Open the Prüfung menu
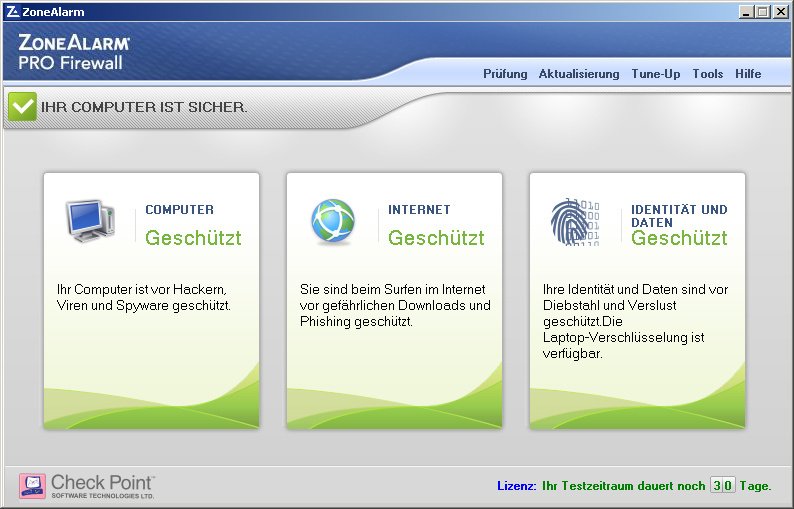The image size is (794, 509). point(505,74)
